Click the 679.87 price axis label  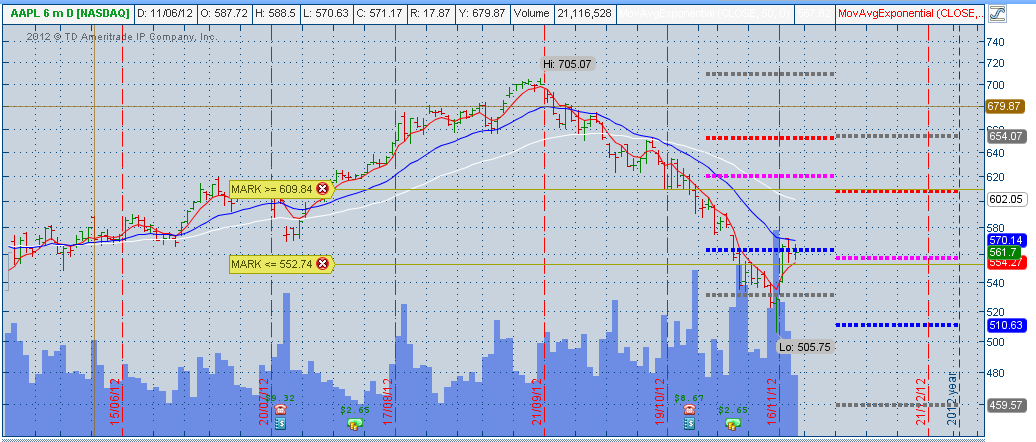(1004, 106)
